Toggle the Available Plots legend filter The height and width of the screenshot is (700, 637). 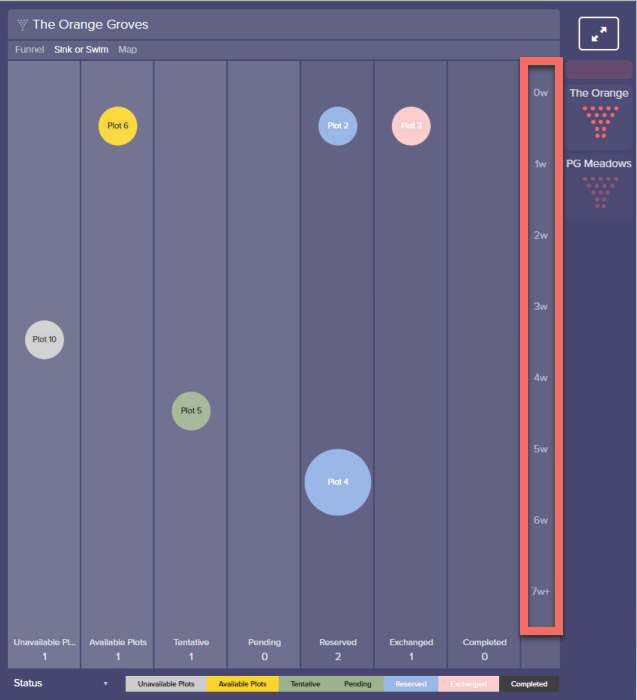(242, 684)
